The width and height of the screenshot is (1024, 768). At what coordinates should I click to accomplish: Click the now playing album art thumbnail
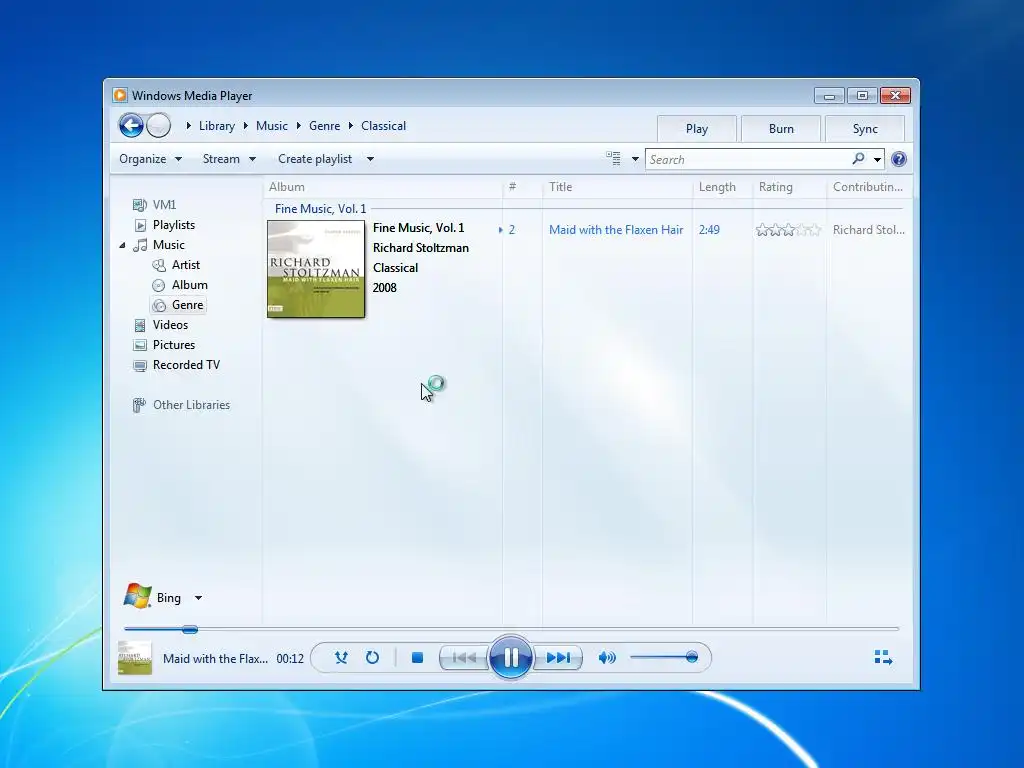tap(135, 658)
